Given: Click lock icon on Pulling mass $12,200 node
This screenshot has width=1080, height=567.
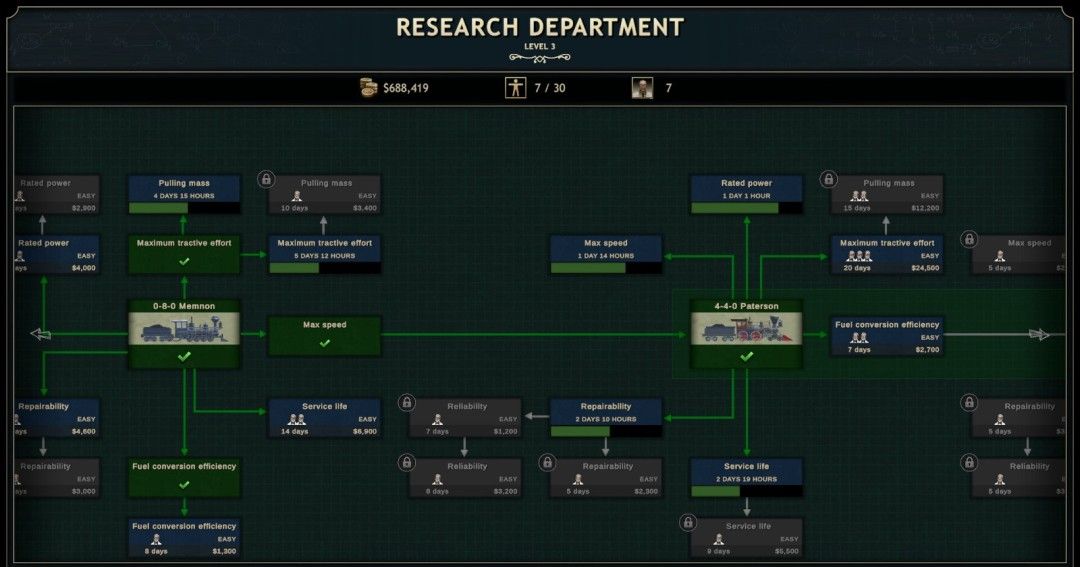Looking at the screenshot, I should (829, 180).
